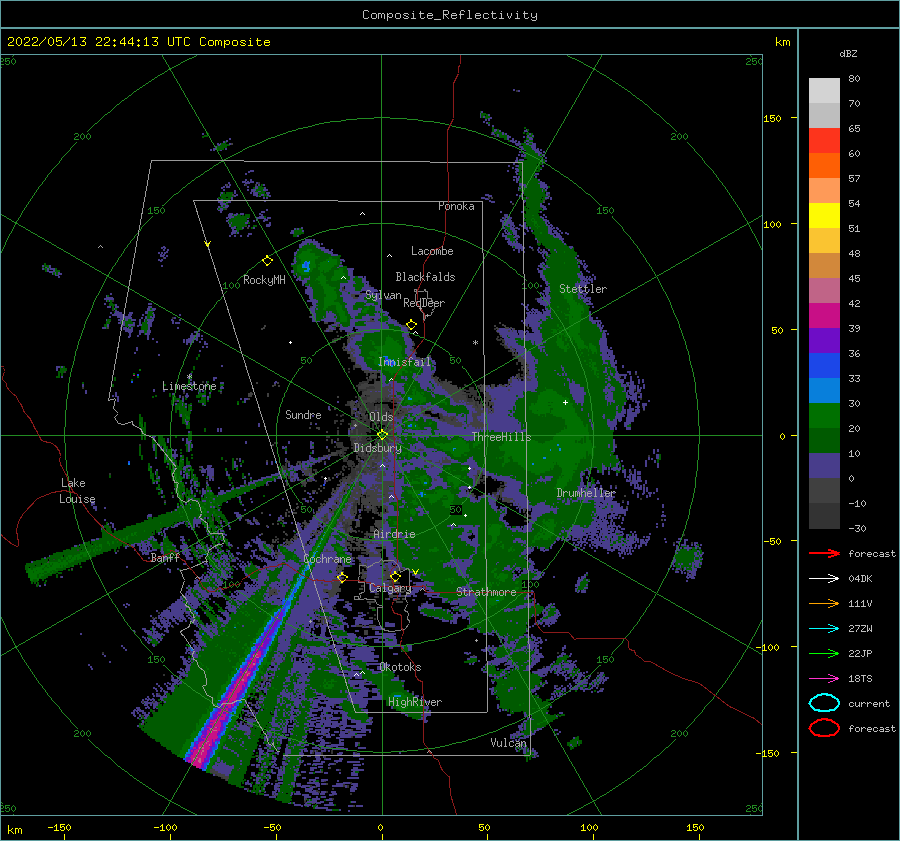
Task: Select the HighRiver label
Action: (415, 702)
